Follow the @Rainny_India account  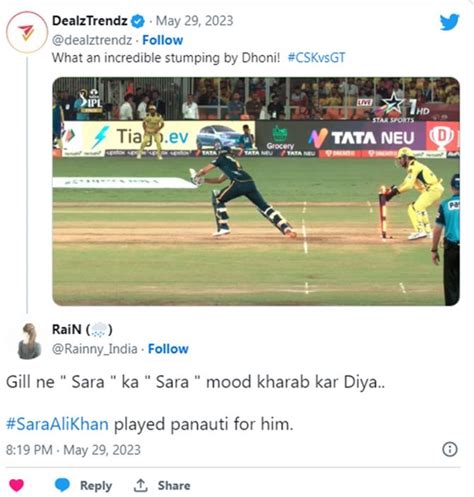pyautogui.click(x=168, y=349)
